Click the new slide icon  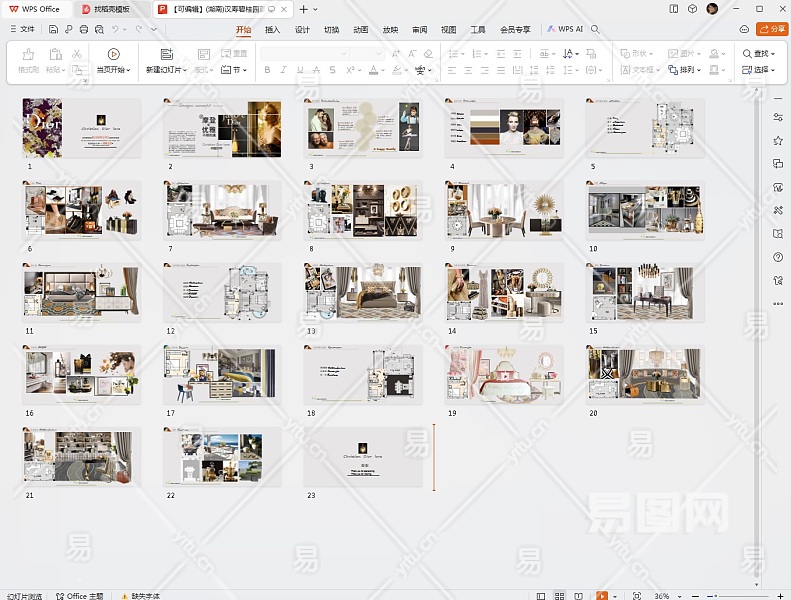coord(166,54)
